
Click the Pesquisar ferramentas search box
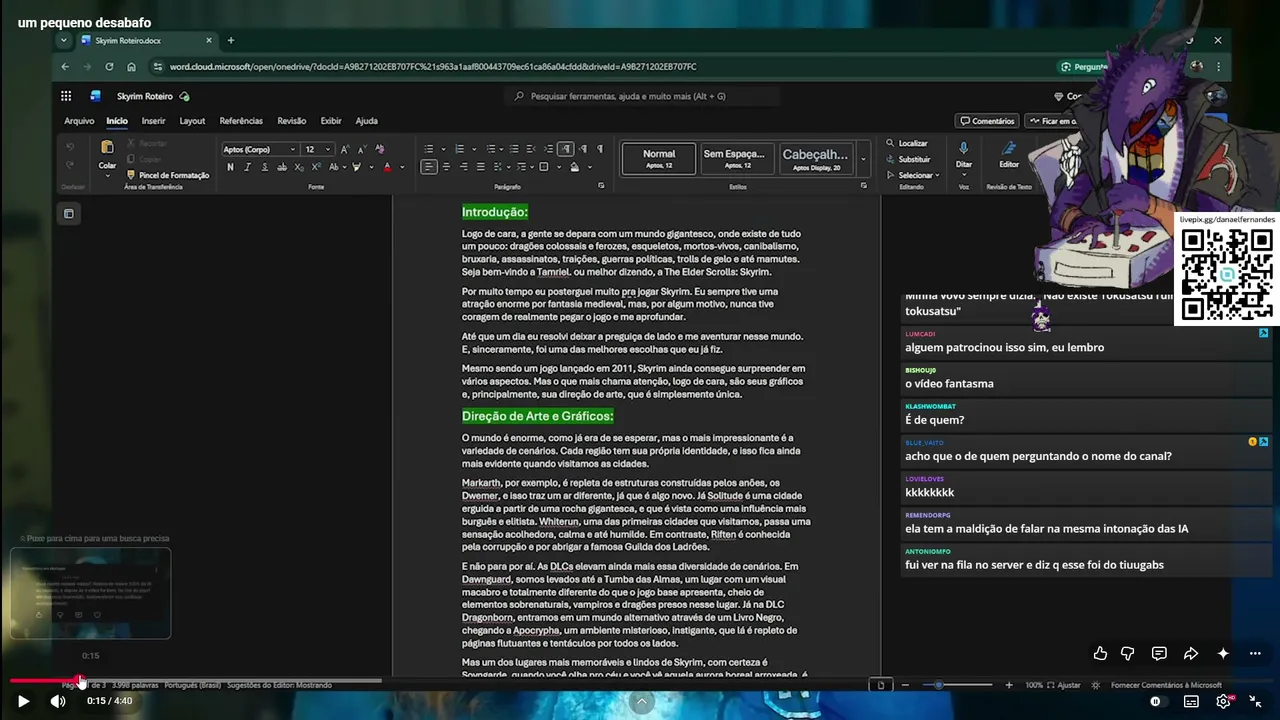[x=642, y=96]
